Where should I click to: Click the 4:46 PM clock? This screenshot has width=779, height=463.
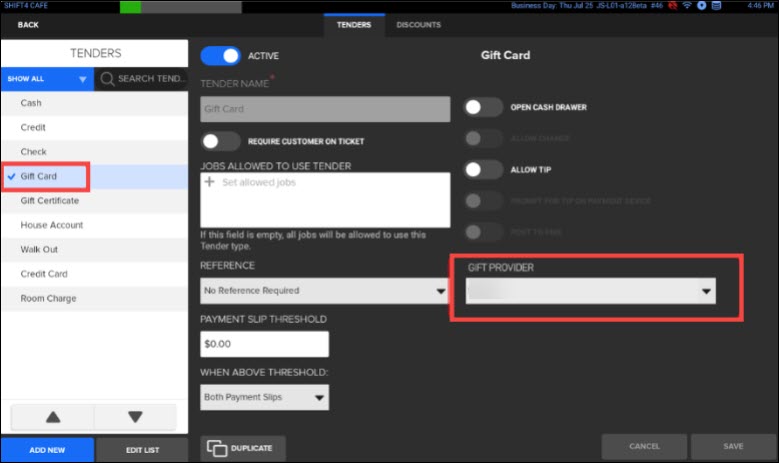click(x=760, y=5)
